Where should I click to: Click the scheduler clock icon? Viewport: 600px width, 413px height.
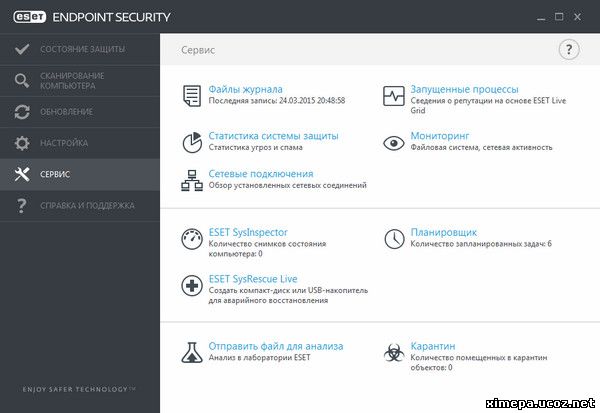[394, 239]
